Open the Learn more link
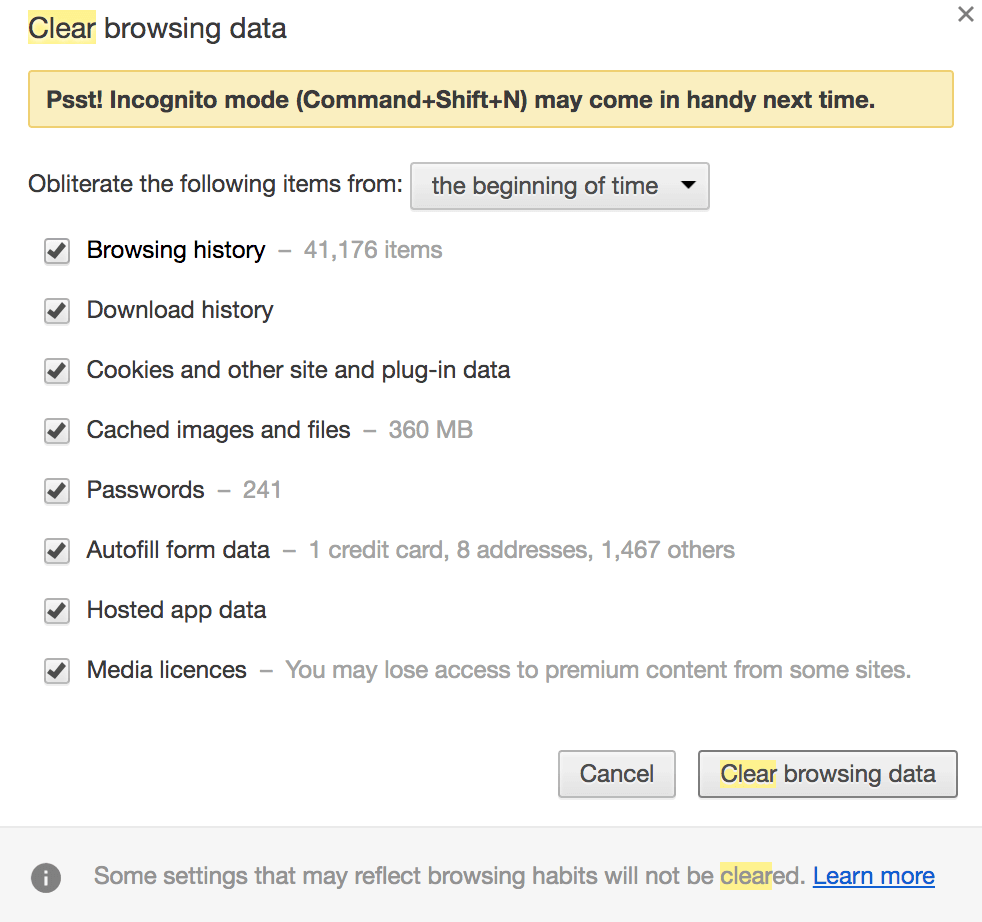This screenshot has width=982, height=922. point(874,876)
